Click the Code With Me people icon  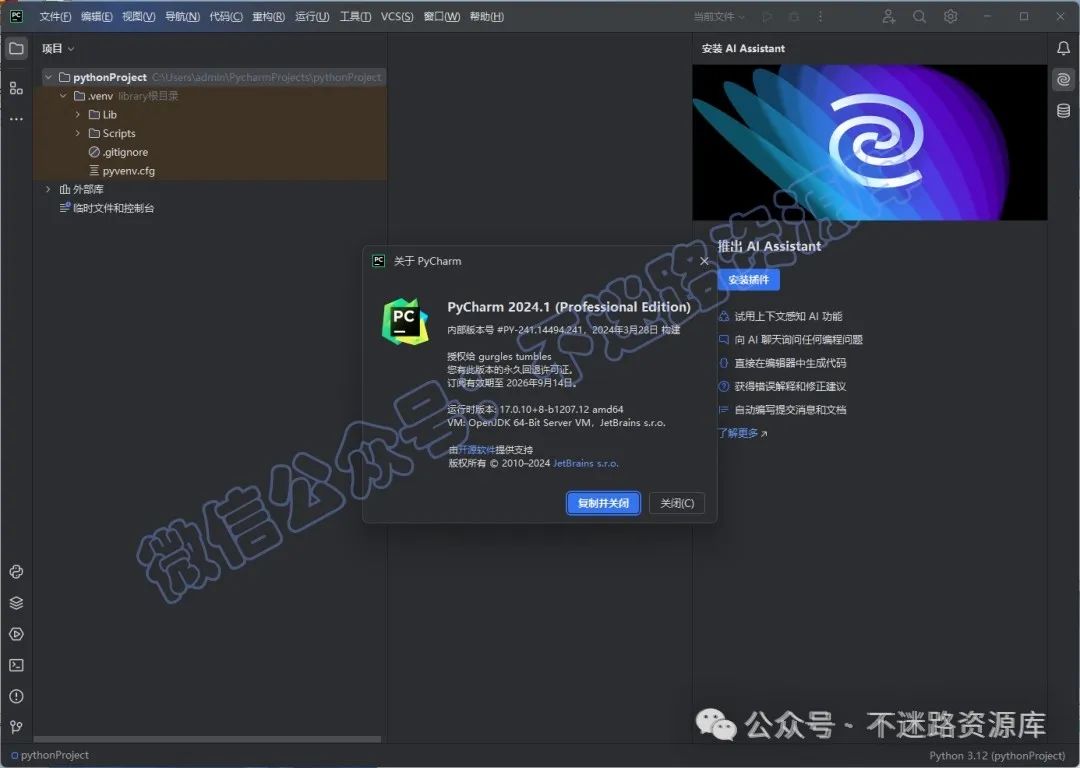(889, 17)
